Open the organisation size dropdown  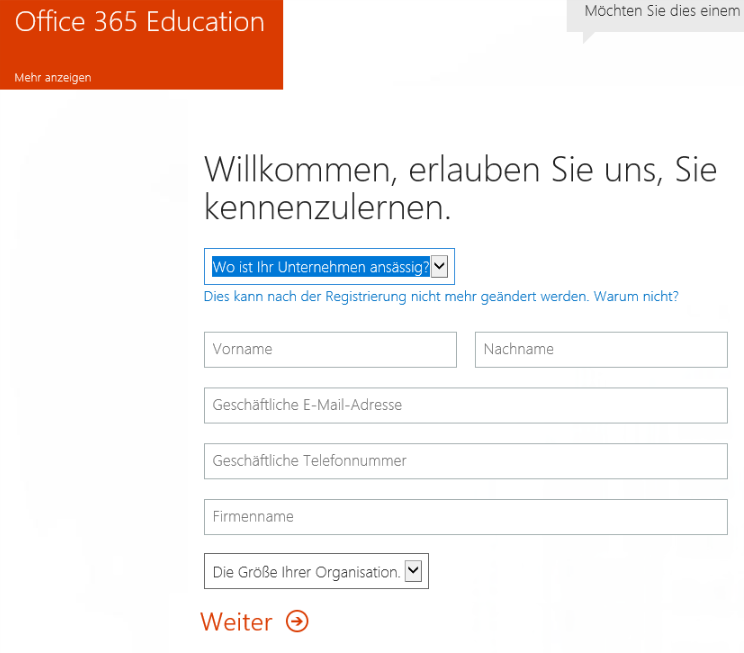(x=316, y=571)
